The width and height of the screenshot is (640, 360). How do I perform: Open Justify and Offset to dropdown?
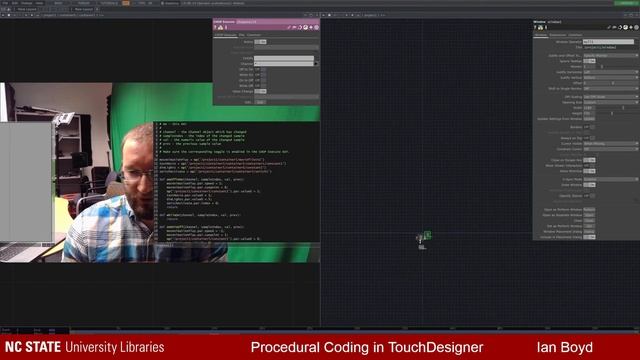click(611, 56)
